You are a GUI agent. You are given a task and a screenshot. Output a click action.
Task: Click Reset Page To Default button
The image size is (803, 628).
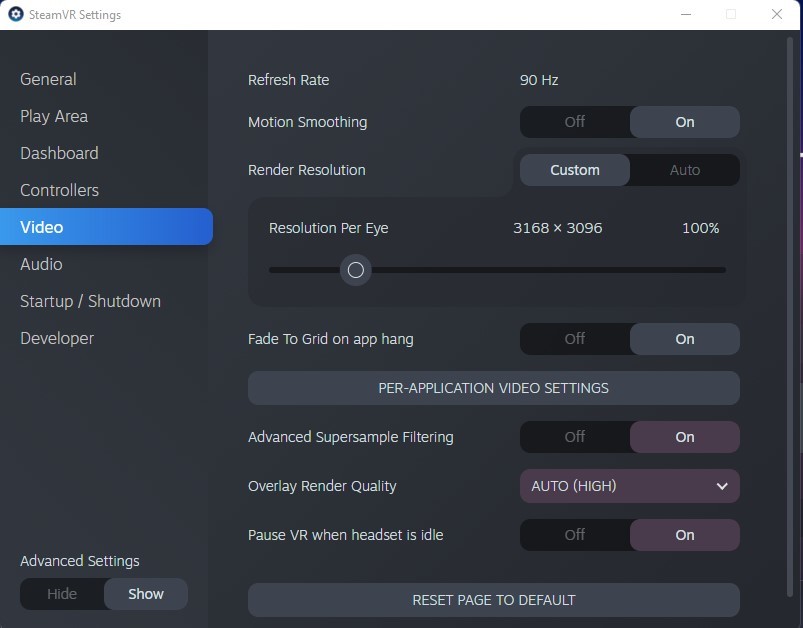[x=494, y=600]
